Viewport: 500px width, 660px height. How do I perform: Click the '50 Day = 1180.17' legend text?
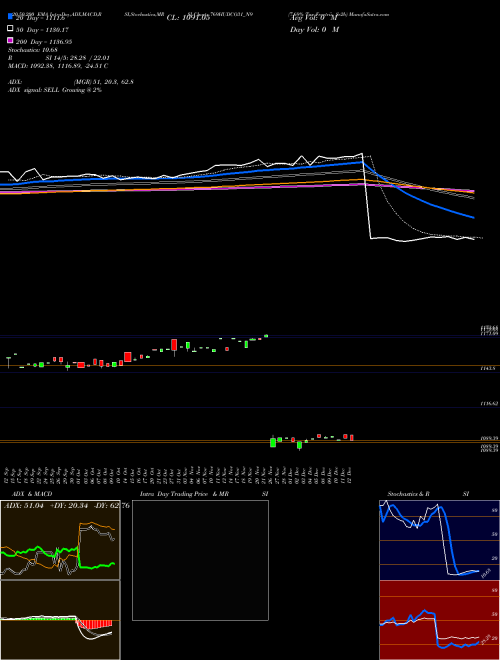[42, 30]
